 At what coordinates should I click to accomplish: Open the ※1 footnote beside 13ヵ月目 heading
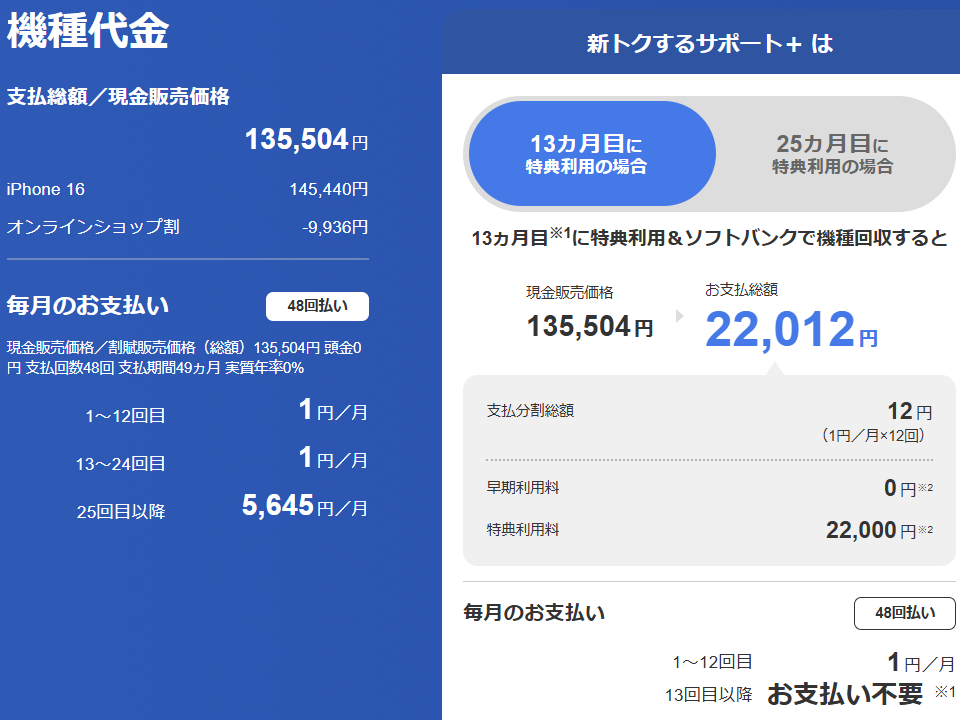click(x=560, y=233)
